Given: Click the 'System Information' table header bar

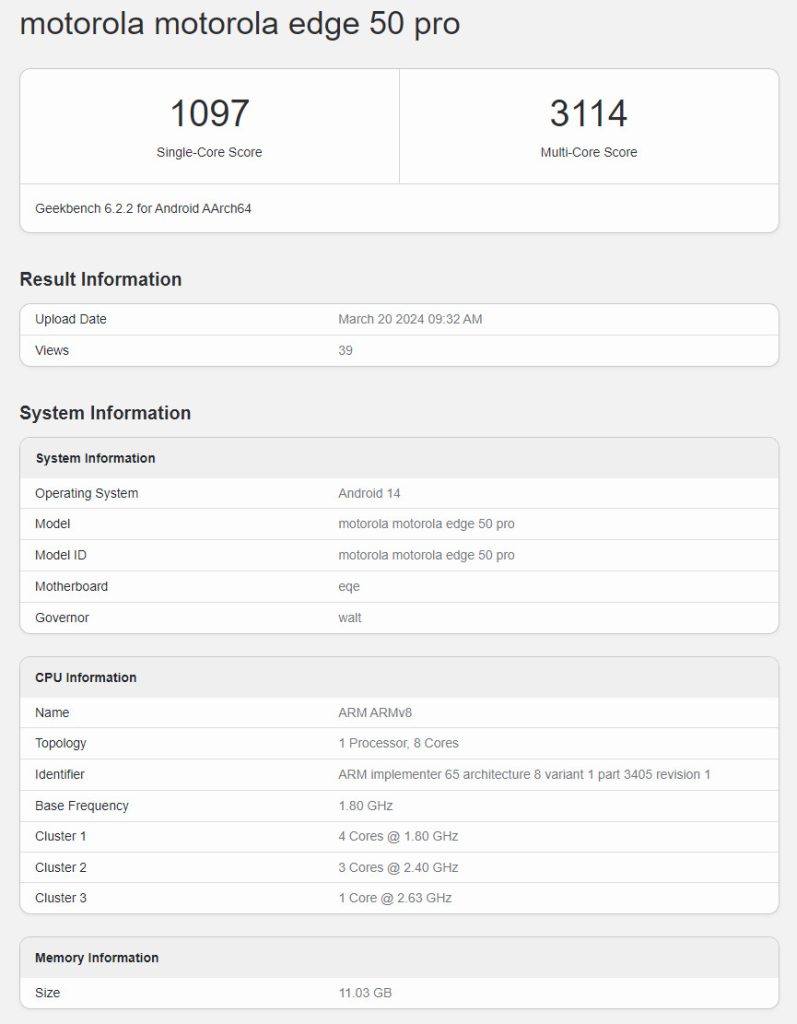Looking at the screenshot, I should [399, 458].
